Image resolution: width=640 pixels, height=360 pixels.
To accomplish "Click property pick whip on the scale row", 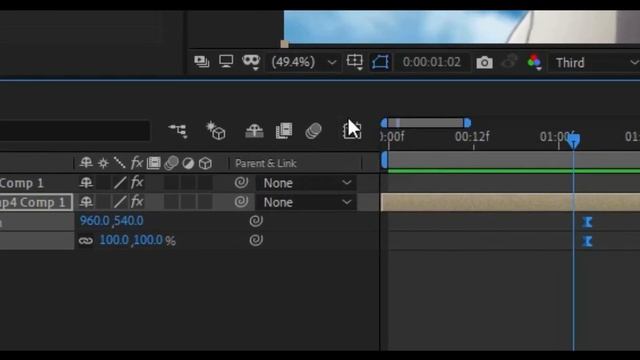I will [256, 240].
